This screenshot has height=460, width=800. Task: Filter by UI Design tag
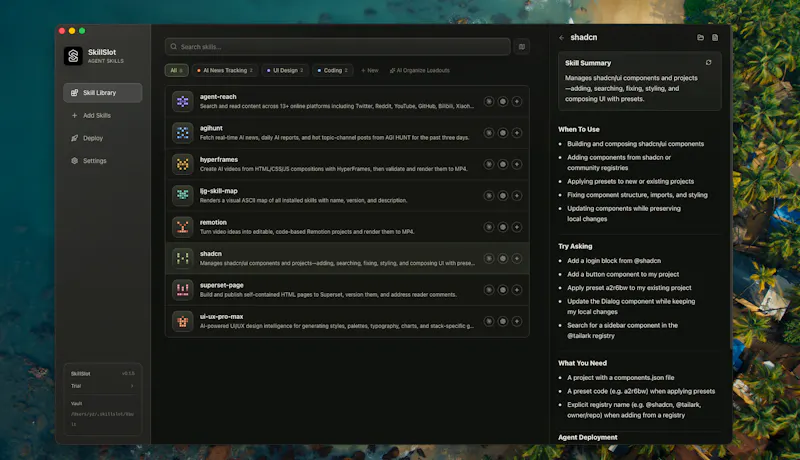[x=285, y=70]
